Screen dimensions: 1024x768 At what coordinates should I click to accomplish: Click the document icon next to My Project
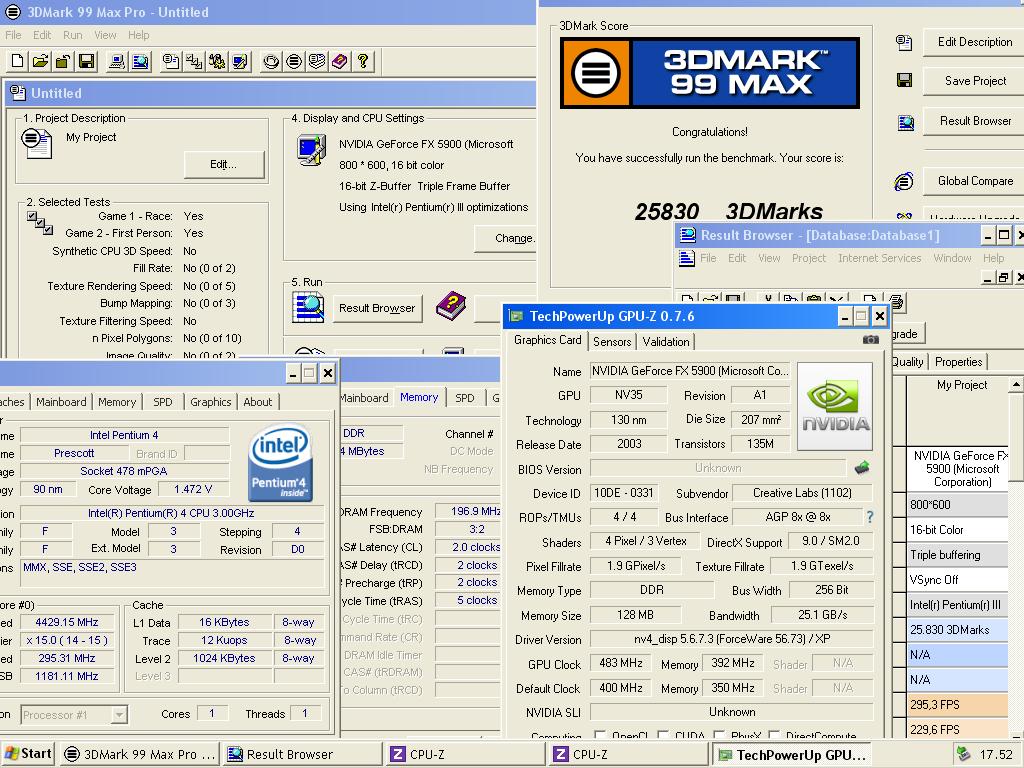tap(37, 144)
